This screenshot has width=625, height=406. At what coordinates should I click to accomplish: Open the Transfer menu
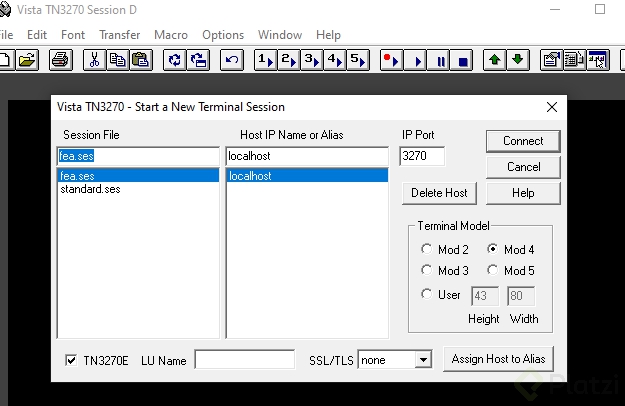point(120,35)
